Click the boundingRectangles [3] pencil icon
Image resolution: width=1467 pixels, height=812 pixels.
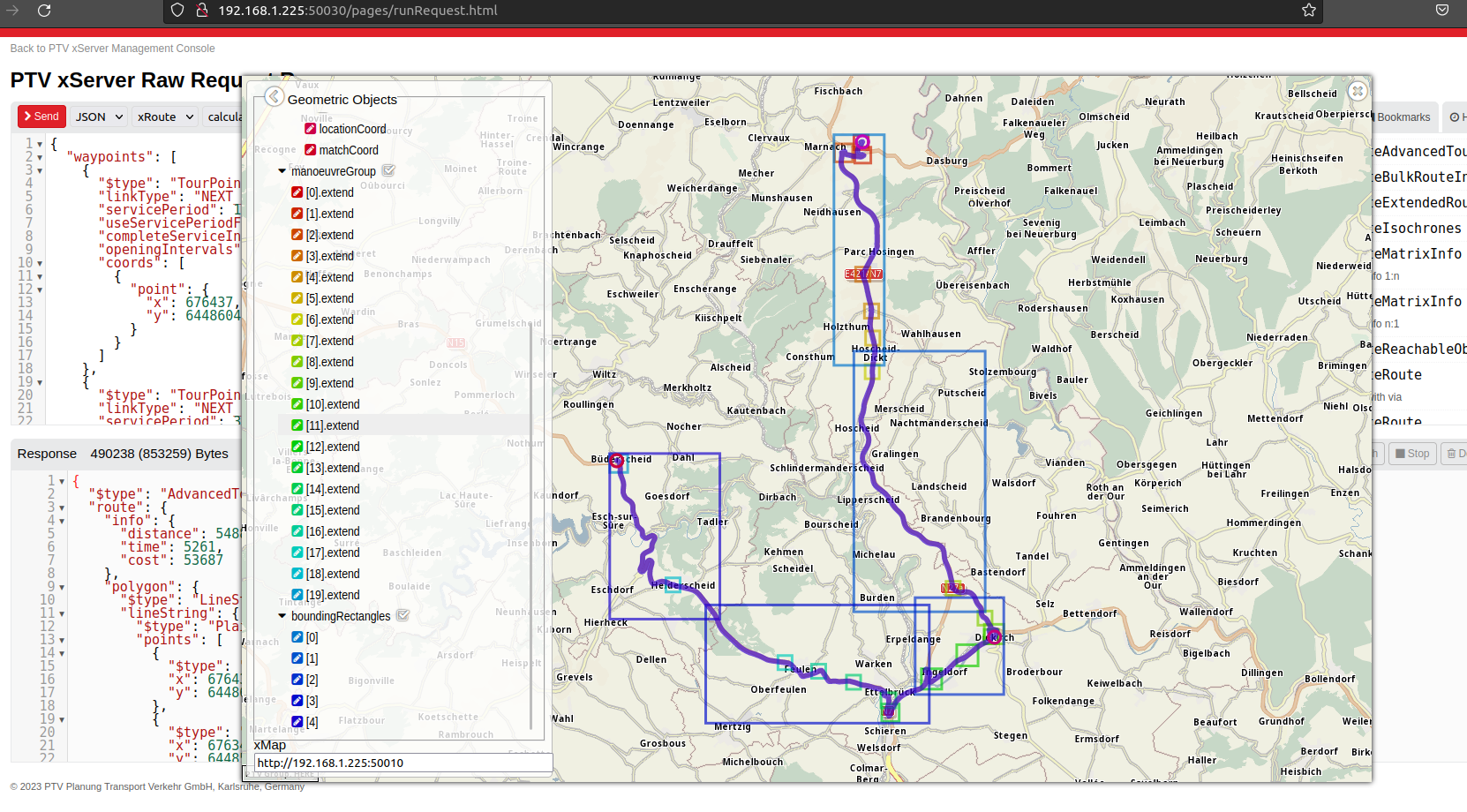(x=297, y=701)
